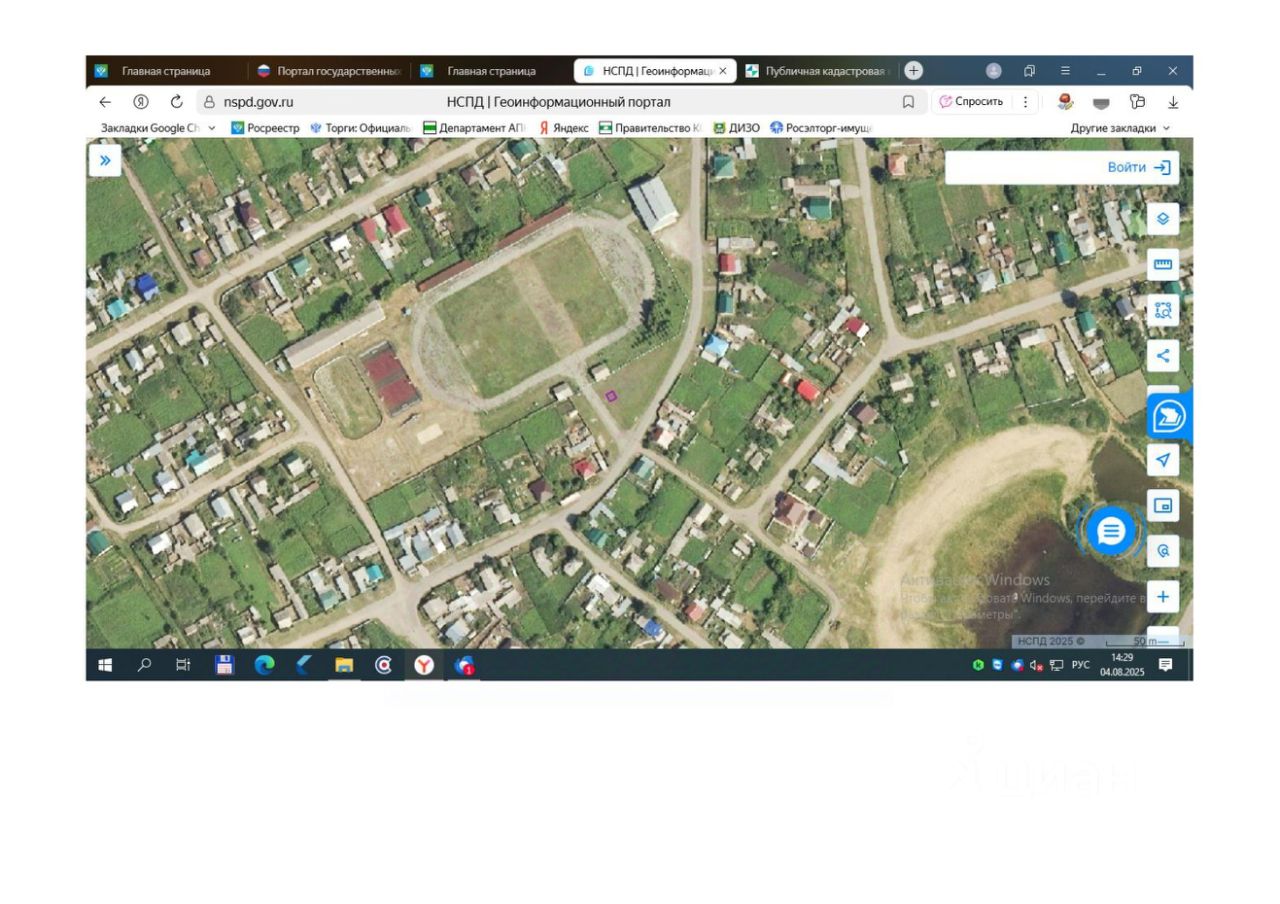Switch to the first Главная страница tab
The height and width of the screenshot is (904, 1280).
point(165,71)
